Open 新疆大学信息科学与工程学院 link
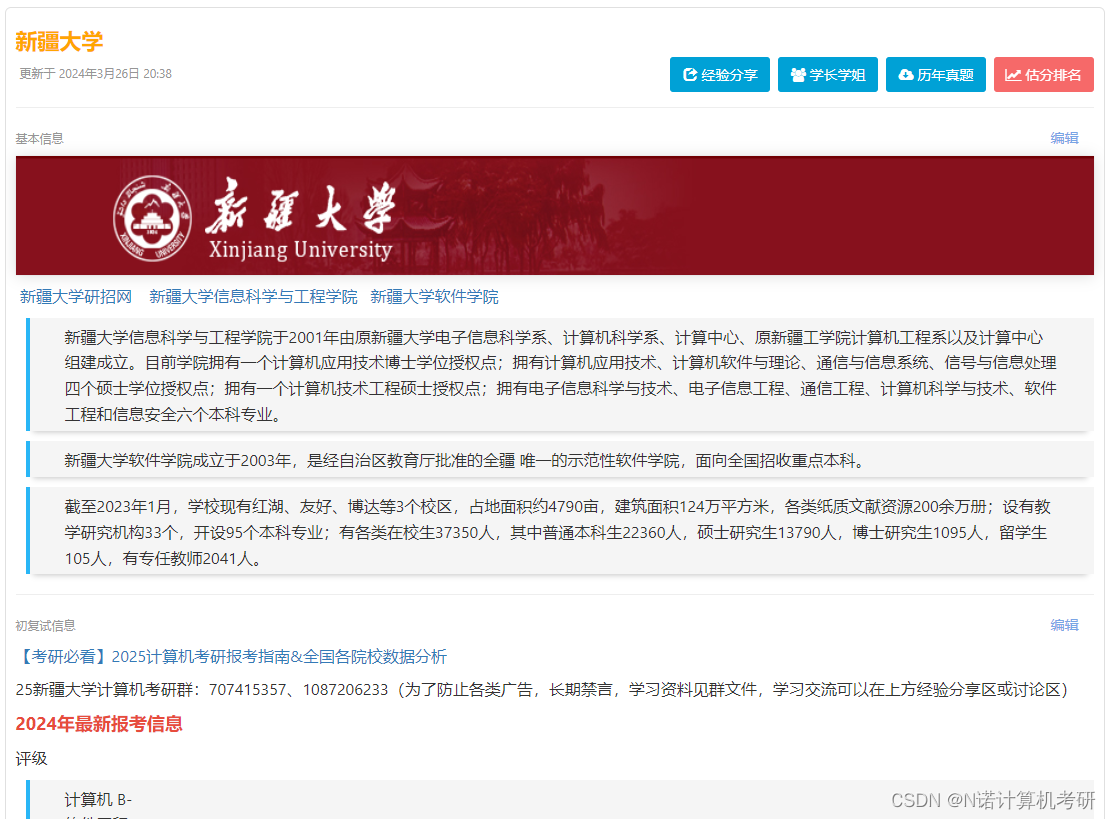1111x819 pixels. point(253,297)
